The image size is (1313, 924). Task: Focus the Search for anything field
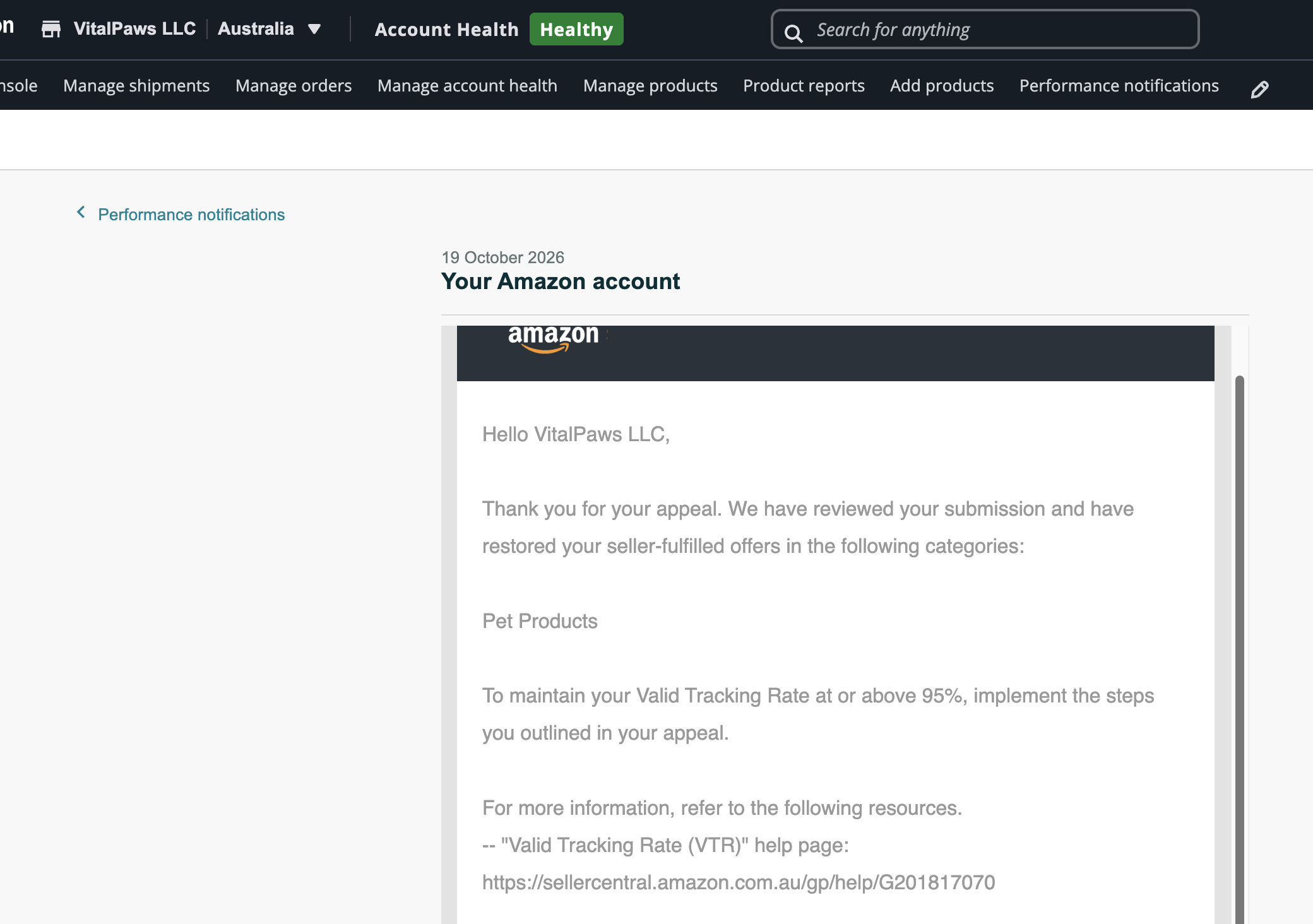pos(985,29)
